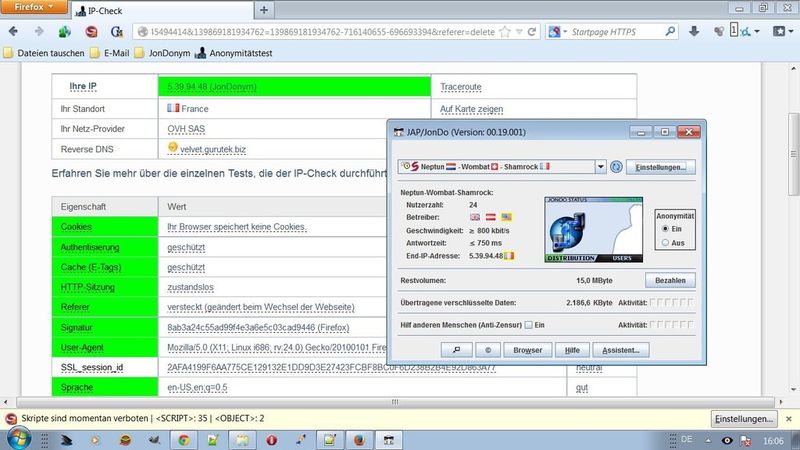The image size is (800, 450).
Task: Click the DE keyboard language indicator
Action: pos(686,439)
